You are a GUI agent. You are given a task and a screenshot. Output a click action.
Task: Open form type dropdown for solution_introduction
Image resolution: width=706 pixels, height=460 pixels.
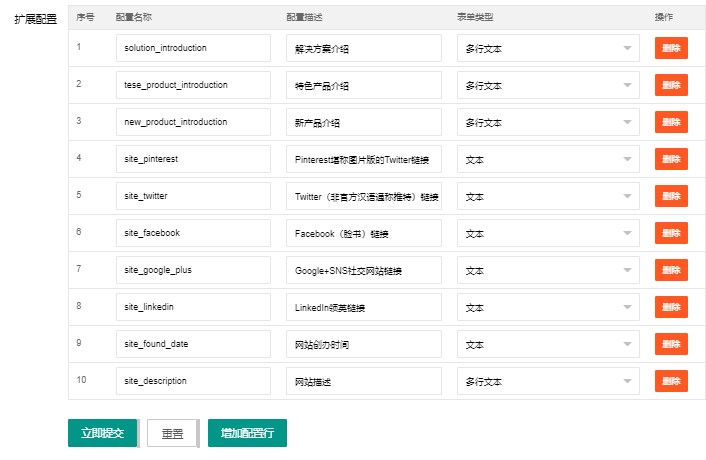tap(548, 48)
